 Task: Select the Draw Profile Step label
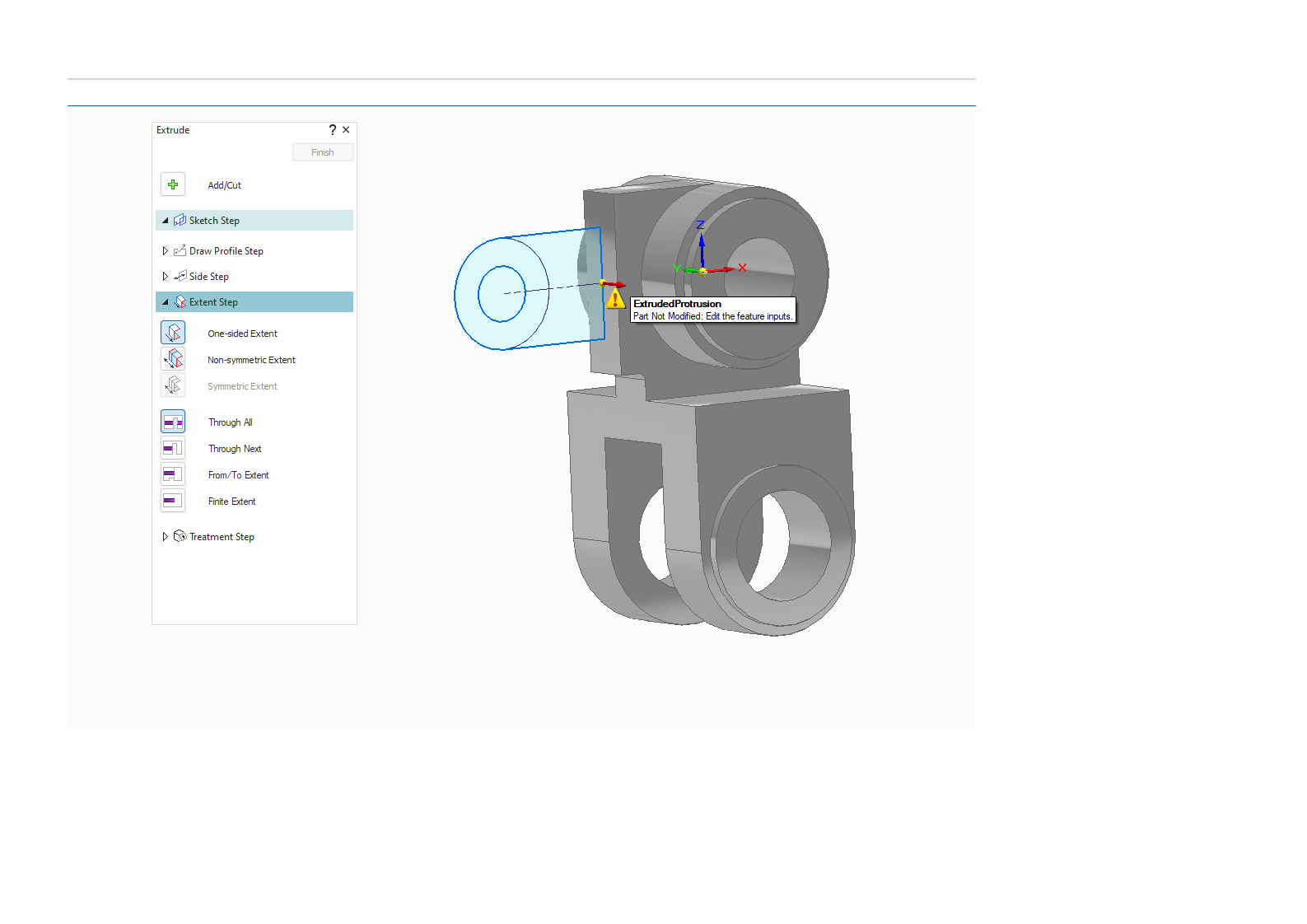pyautogui.click(x=226, y=251)
